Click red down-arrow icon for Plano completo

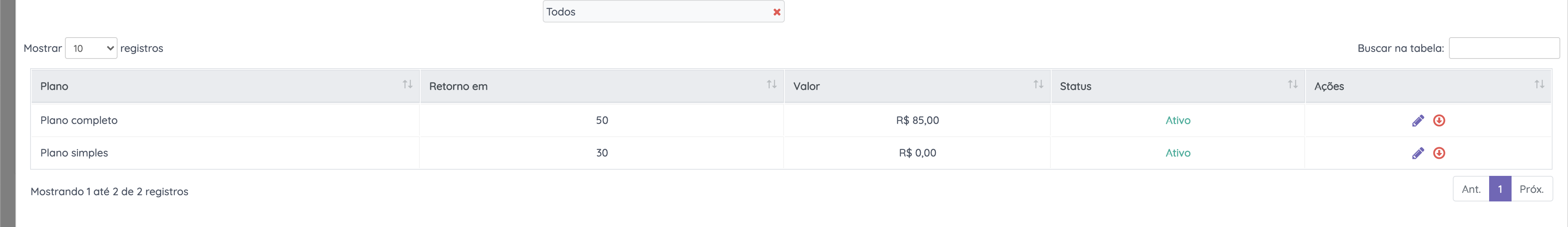[x=1439, y=121]
